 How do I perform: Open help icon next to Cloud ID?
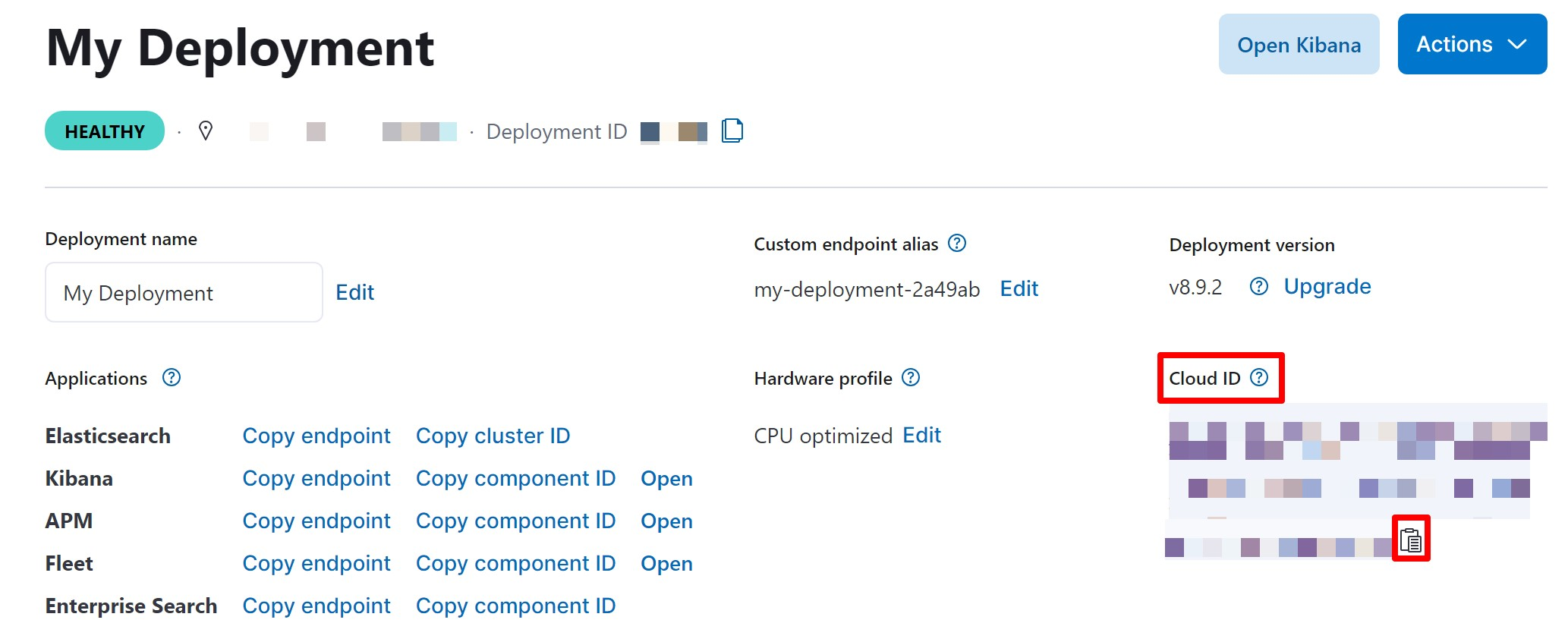tap(1259, 377)
